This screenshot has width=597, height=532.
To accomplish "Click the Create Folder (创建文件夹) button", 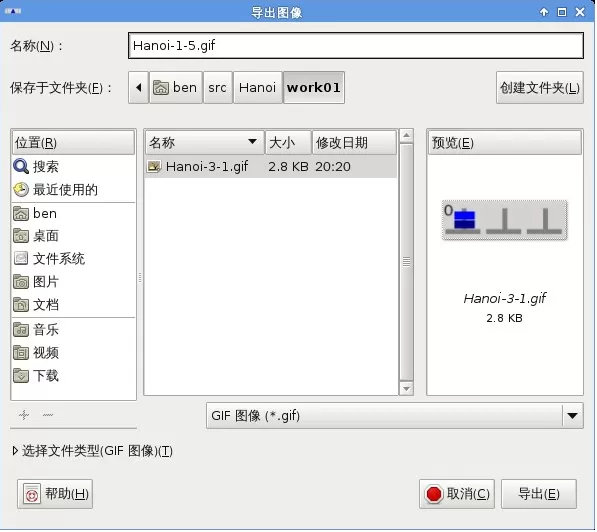I will [540, 88].
